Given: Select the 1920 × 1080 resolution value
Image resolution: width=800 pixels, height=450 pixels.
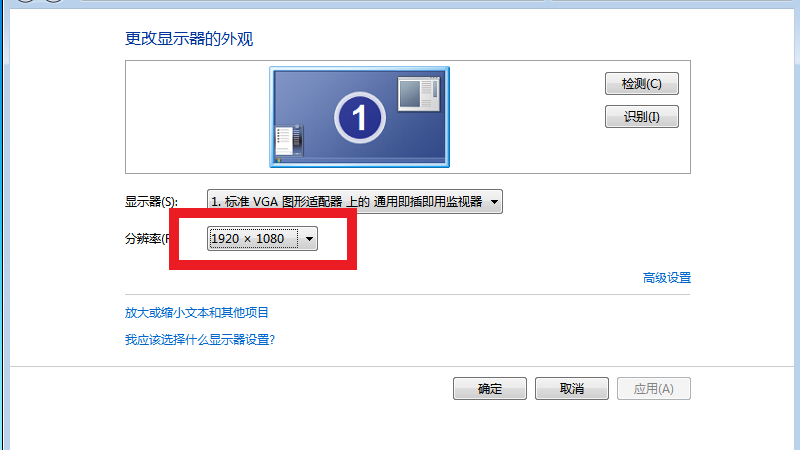Looking at the screenshot, I should pos(254,239).
